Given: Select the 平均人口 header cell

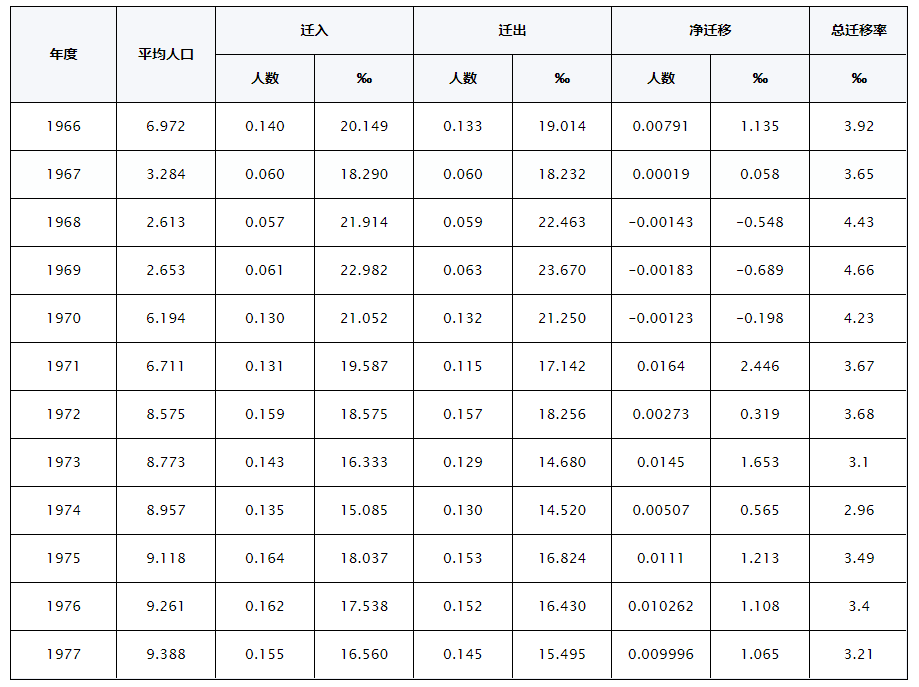Looking at the screenshot, I should (165, 54).
